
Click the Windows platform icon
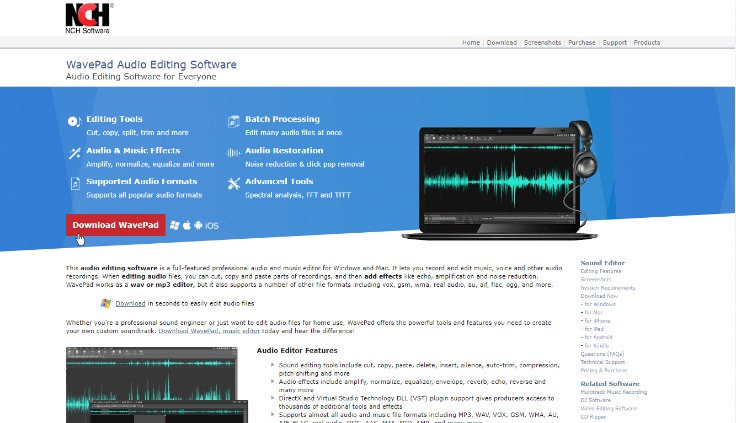(x=175, y=226)
